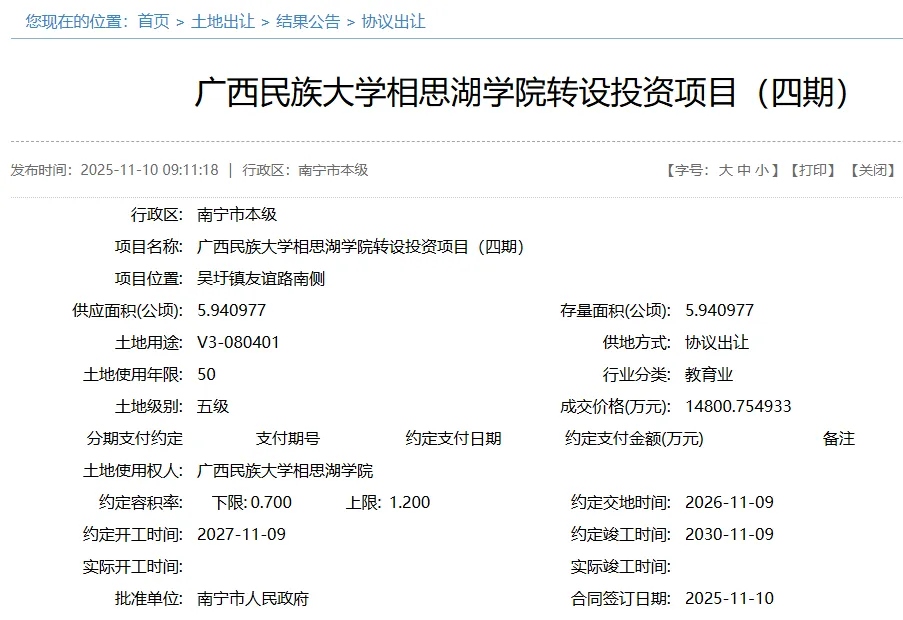Open the 首页 breadcrumb link
The height and width of the screenshot is (620, 903).
(x=154, y=22)
